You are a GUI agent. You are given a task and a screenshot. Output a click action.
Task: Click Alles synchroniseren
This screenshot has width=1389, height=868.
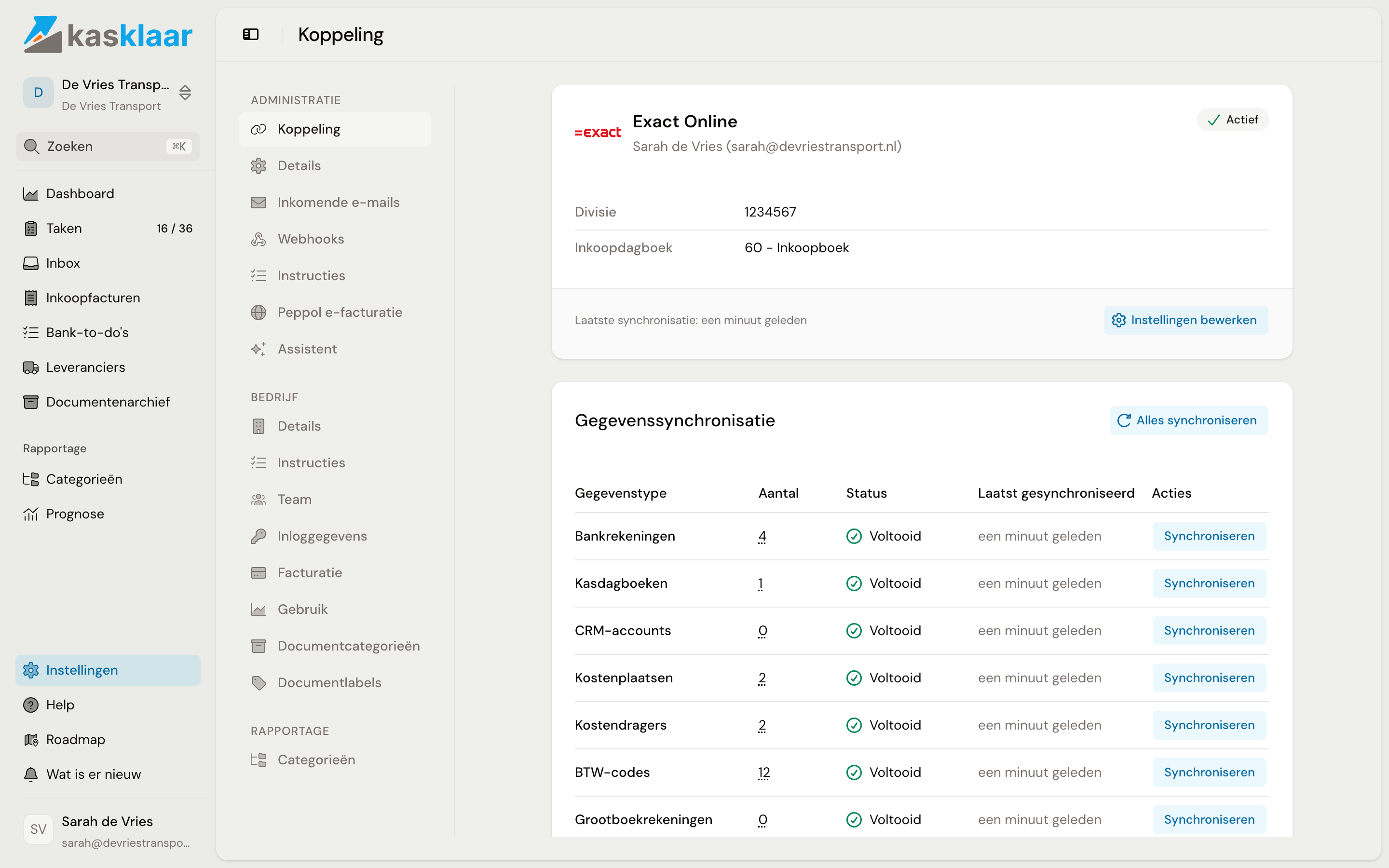coord(1188,420)
